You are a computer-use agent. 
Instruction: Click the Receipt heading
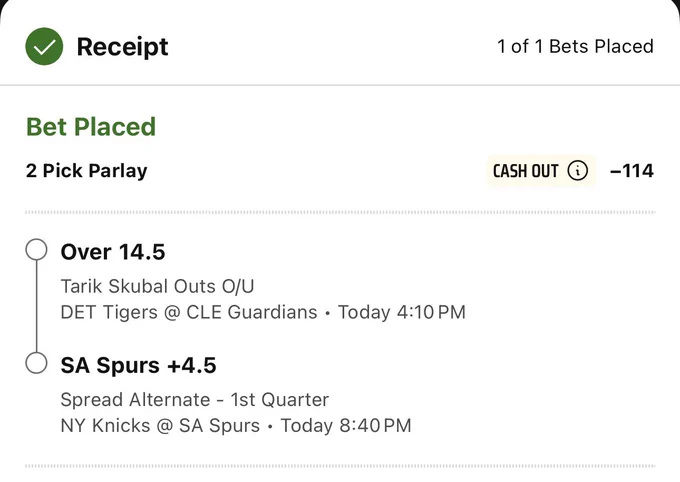click(x=122, y=47)
